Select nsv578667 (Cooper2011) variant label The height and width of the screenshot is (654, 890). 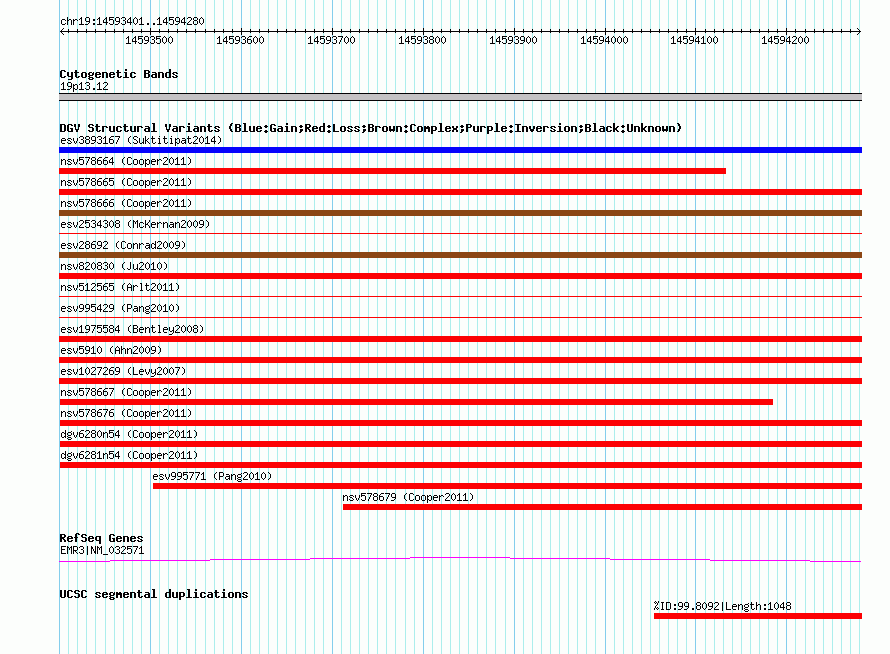[x=126, y=392]
